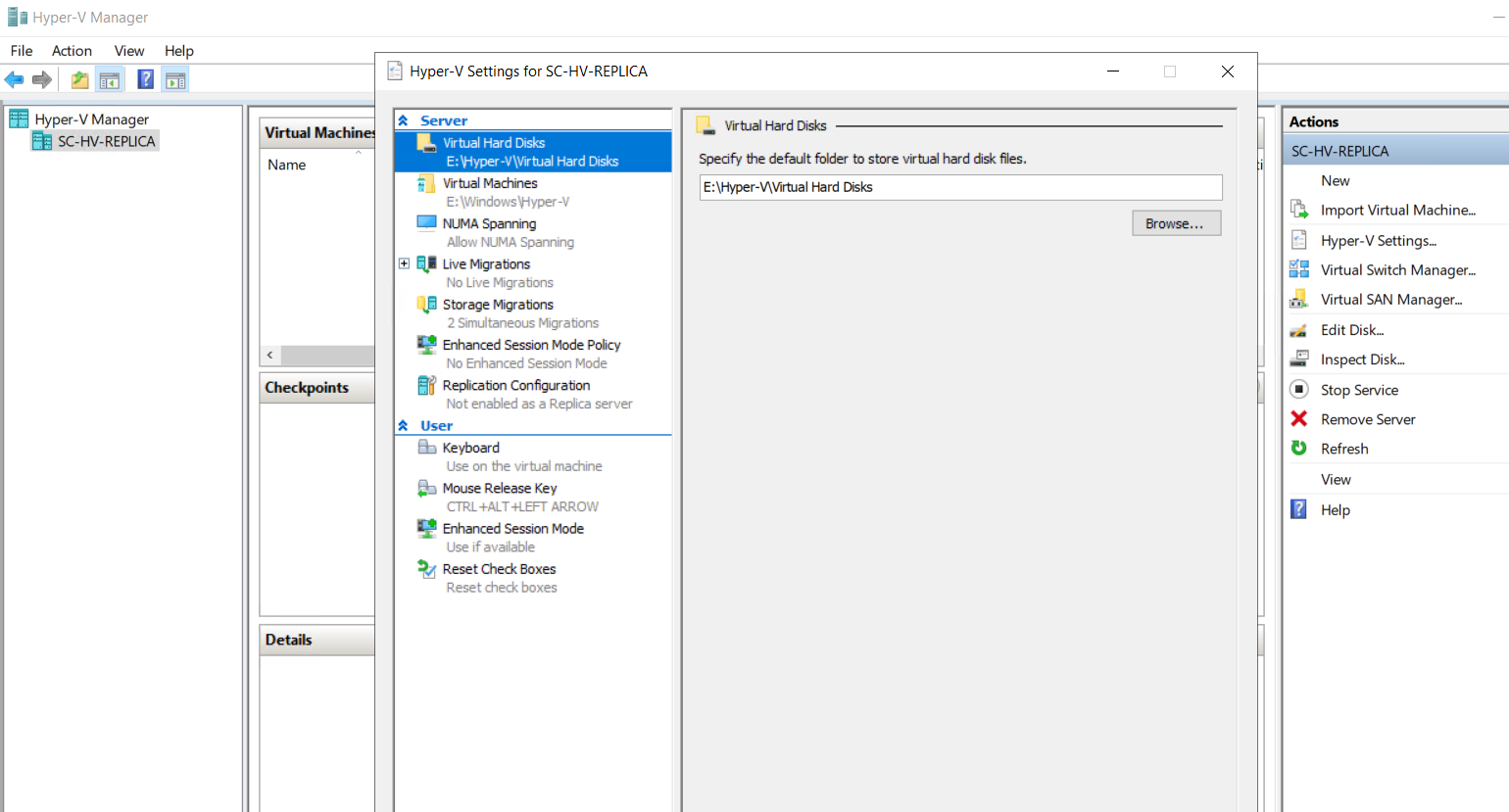1509x812 pixels.
Task: Click 'Use on the virtual machine' text
Action: pyautogui.click(x=524, y=466)
